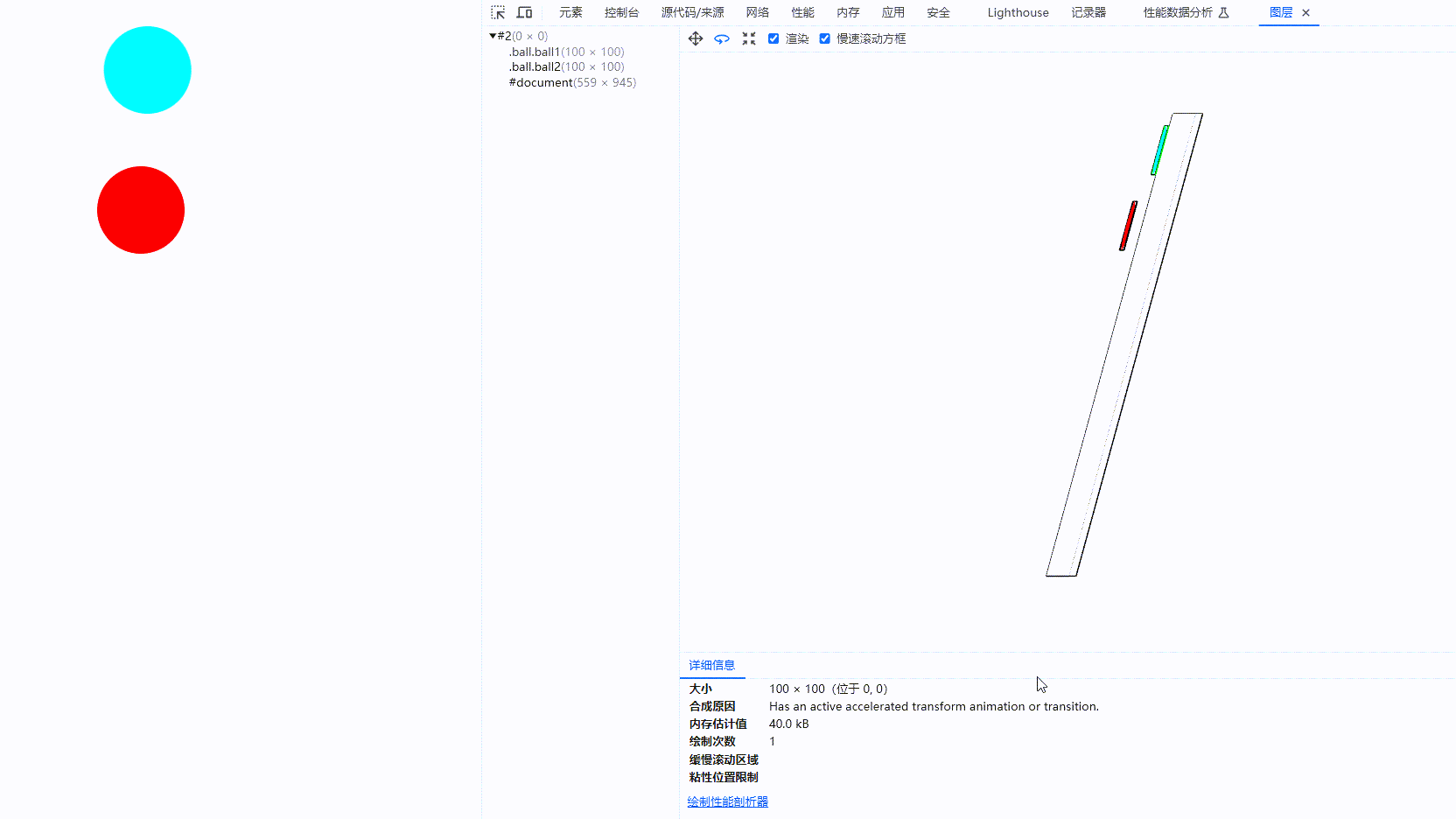Reset the layer view transform

pyautogui.click(x=749, y=38)
